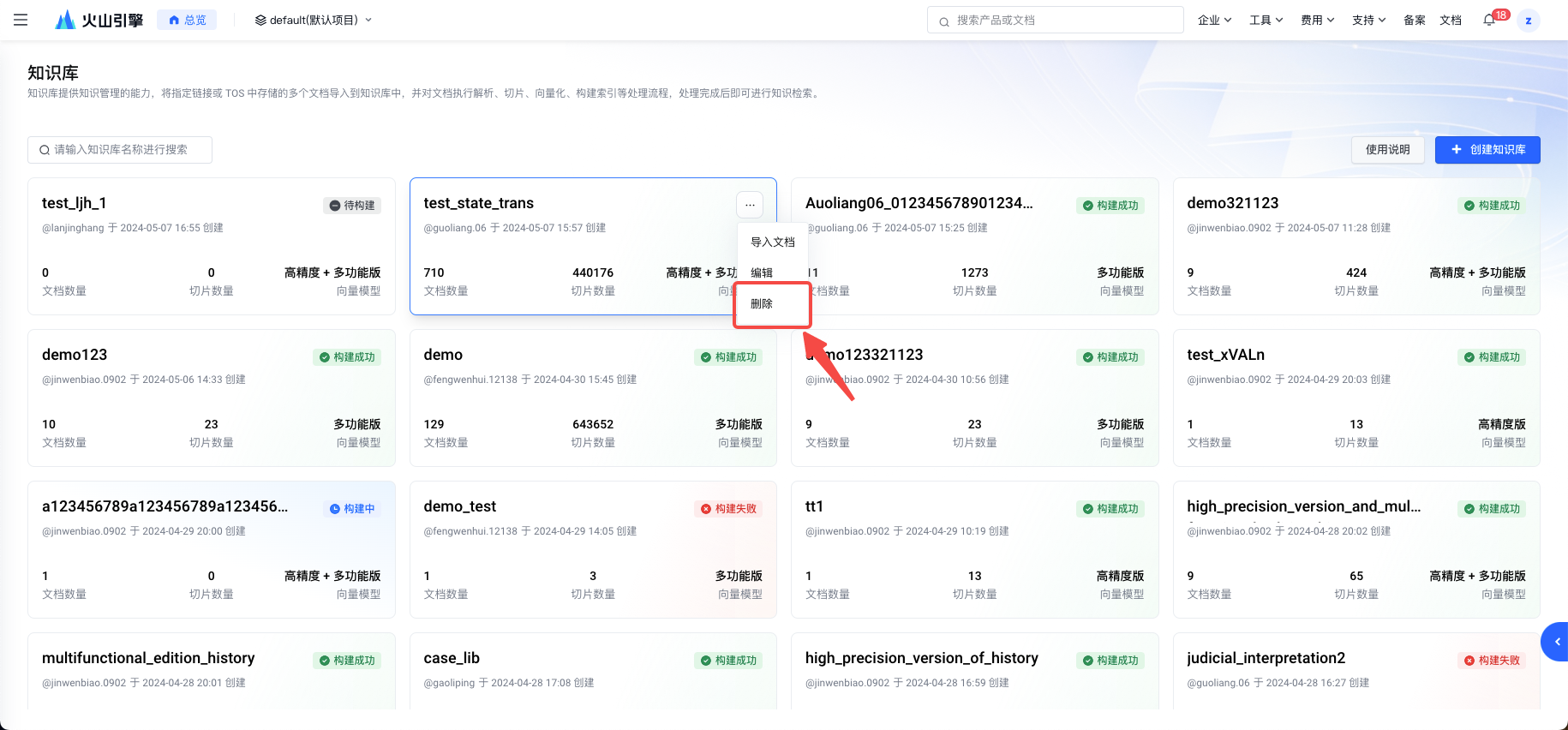Screen dimensions: 1568x730
Task: Click the 构建成功 badge on demo321123
Action: pos(1492,206)
